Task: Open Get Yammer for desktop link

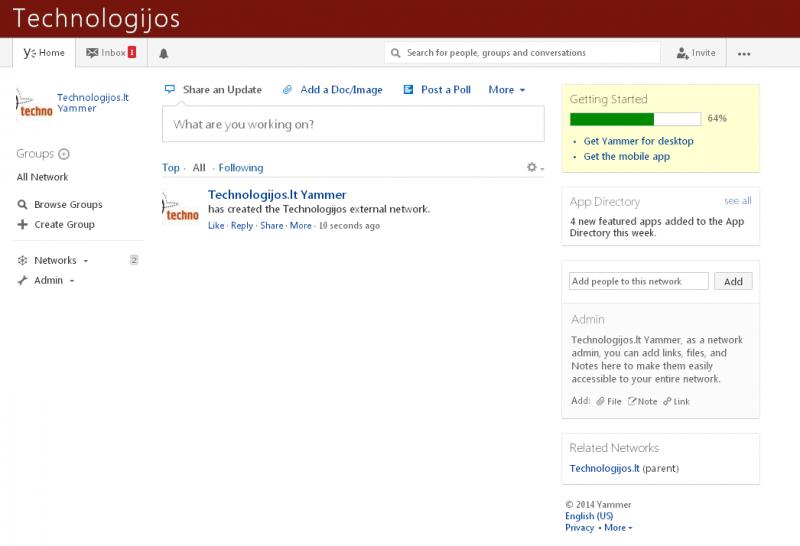Action: click(638, 141)
